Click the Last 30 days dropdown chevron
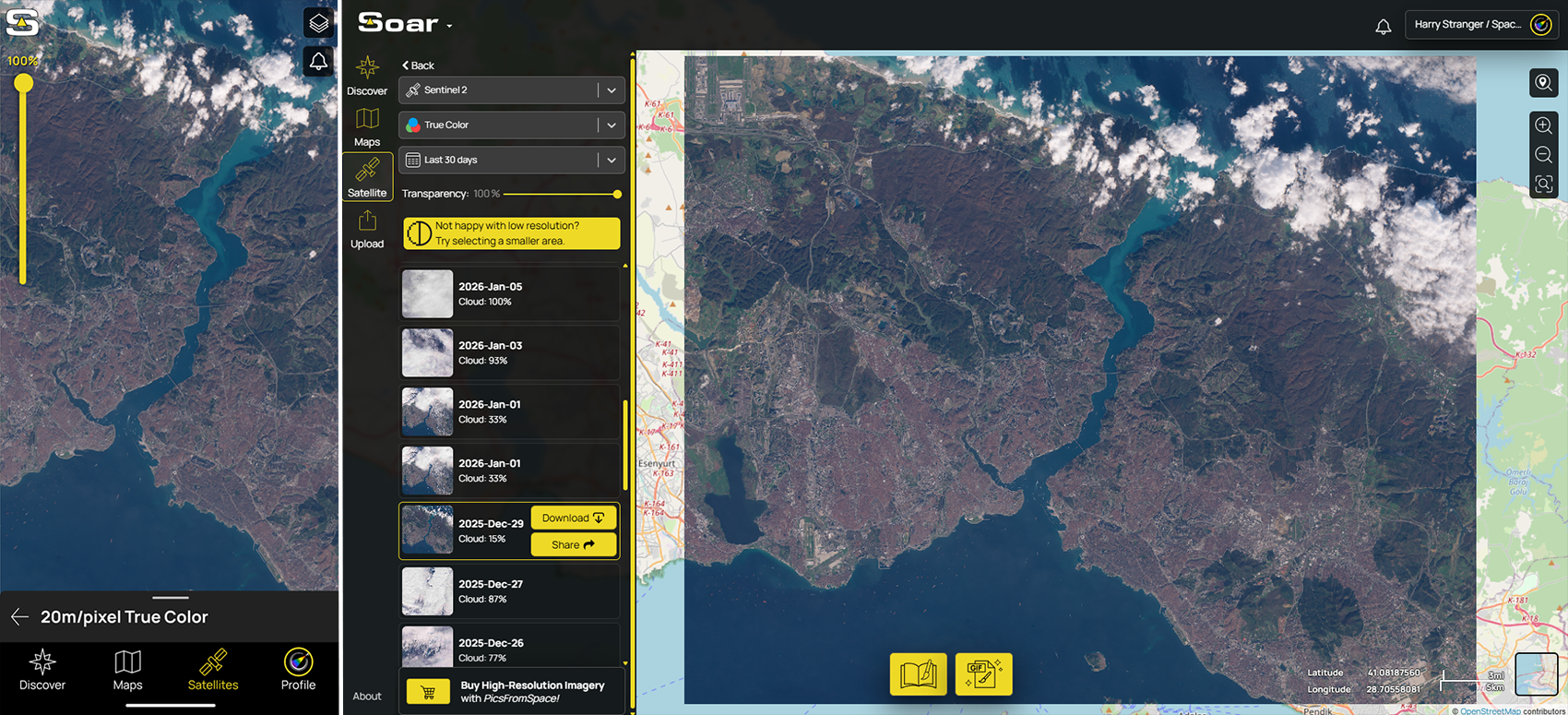The image size is (1568, 715). pyautogui.click(x=612, y=161)
